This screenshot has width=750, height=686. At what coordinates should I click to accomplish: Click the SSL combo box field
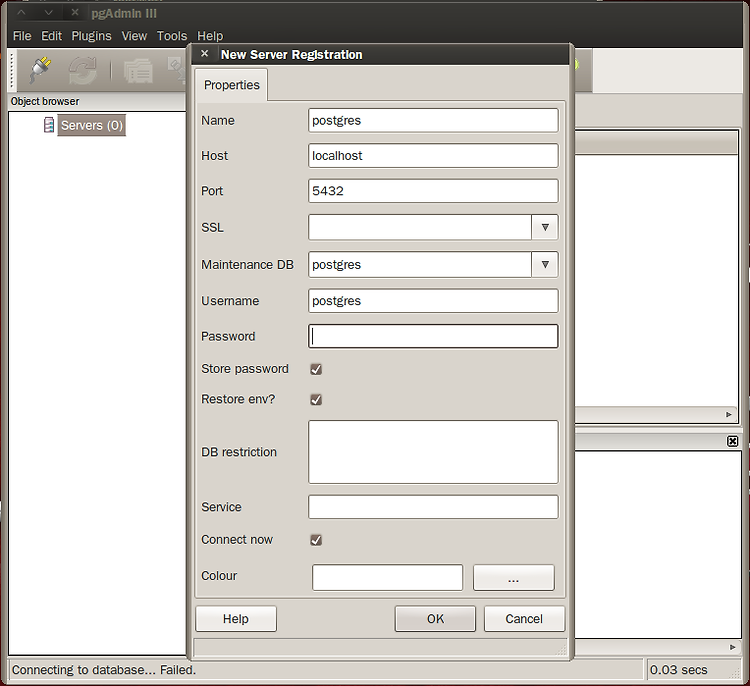(x=420, y=227)
